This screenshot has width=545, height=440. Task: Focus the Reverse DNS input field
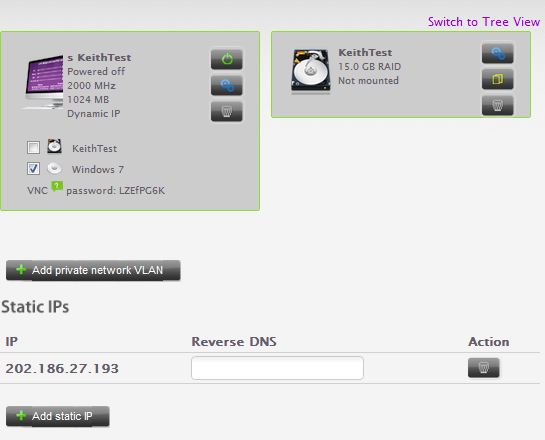tap(277, 368)
